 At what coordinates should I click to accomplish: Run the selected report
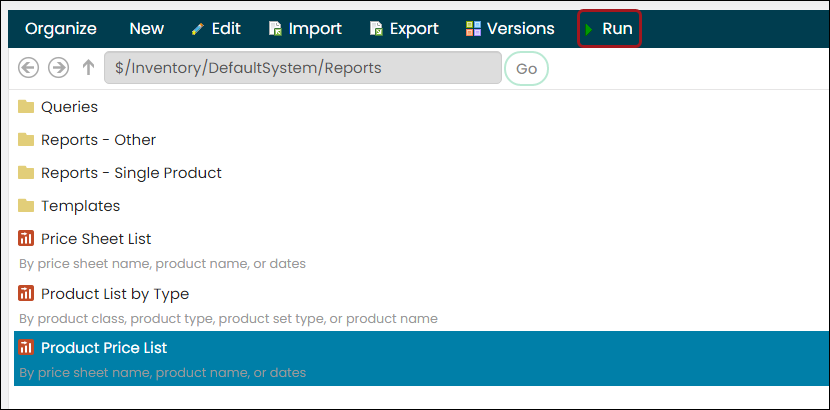609,29
